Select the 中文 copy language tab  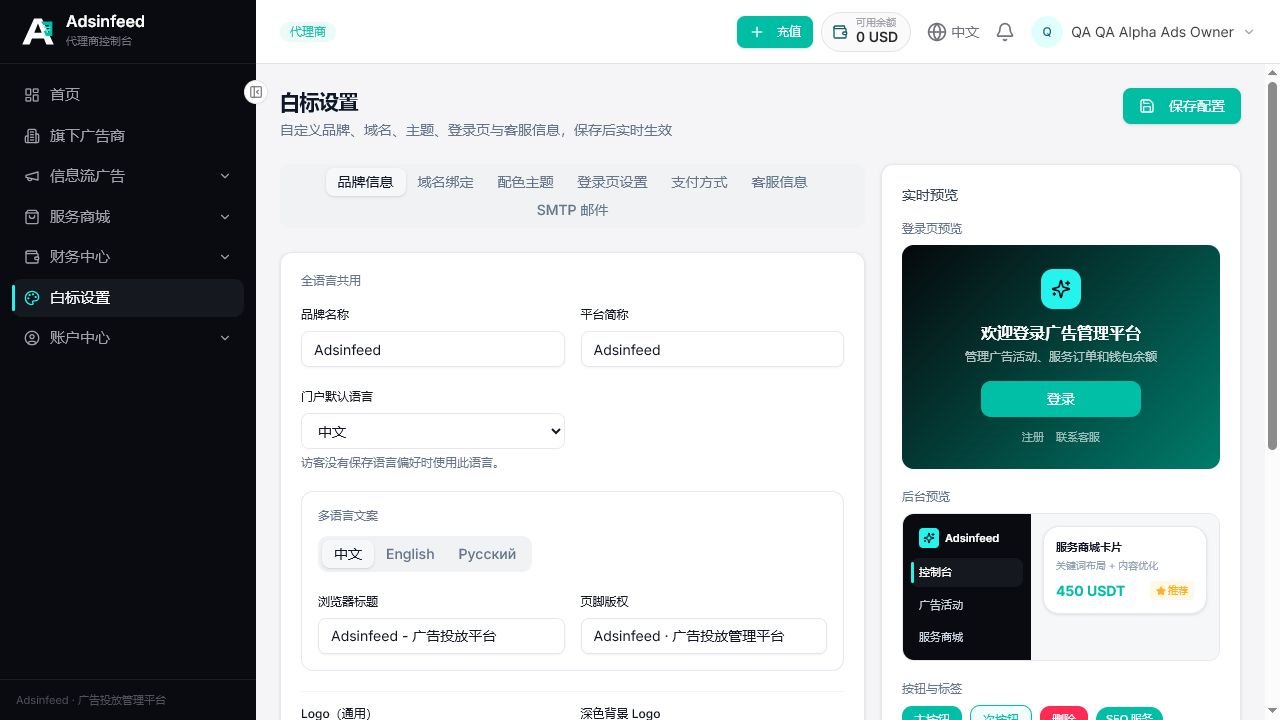348,554
